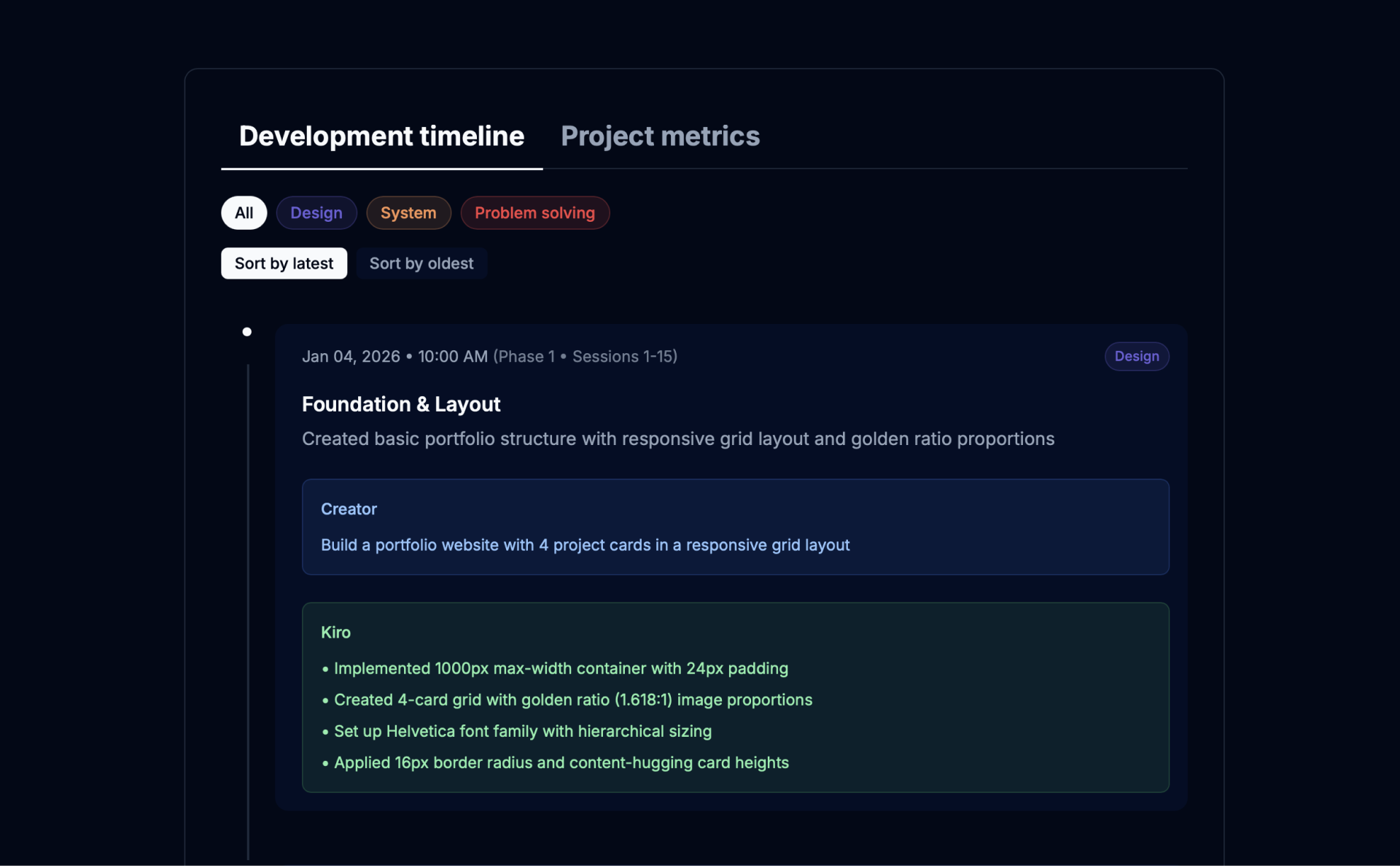Click the Design badge on the card
This screenshot has height=866, width=1400.
coord(1136,357)
